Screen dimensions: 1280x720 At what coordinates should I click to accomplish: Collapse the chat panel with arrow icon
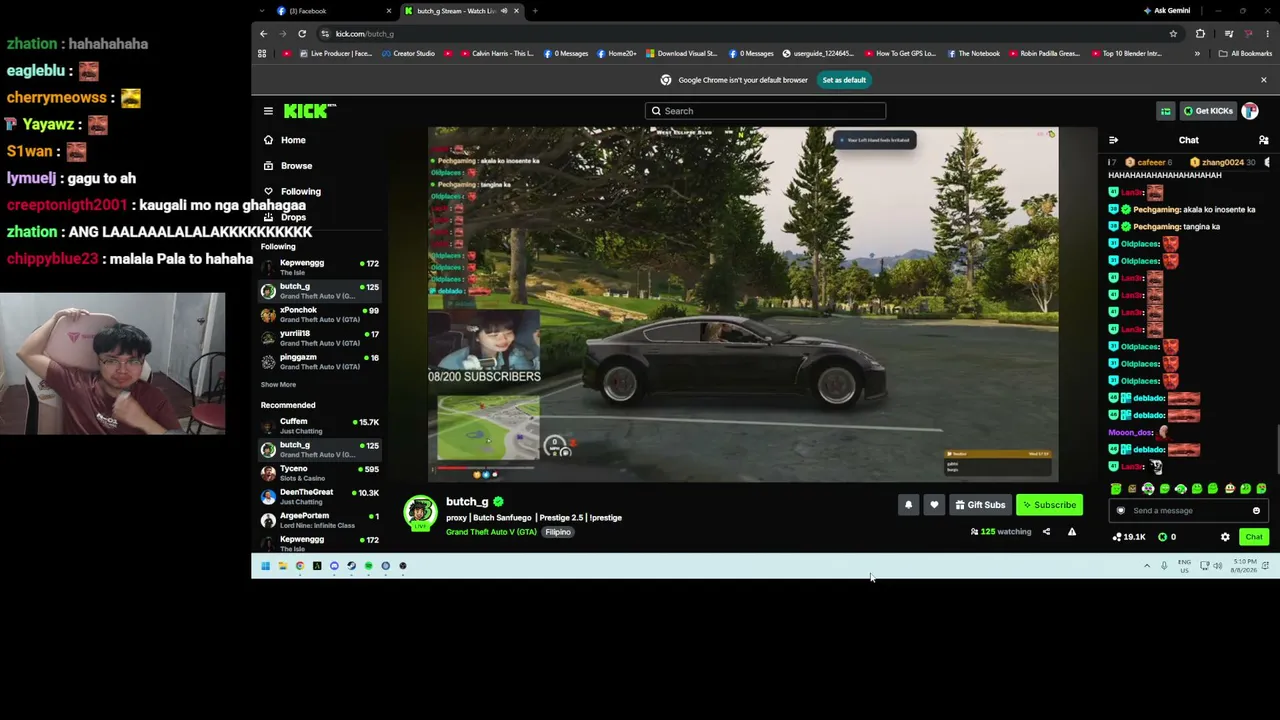pyautogui.click(x=1113, y=140)
